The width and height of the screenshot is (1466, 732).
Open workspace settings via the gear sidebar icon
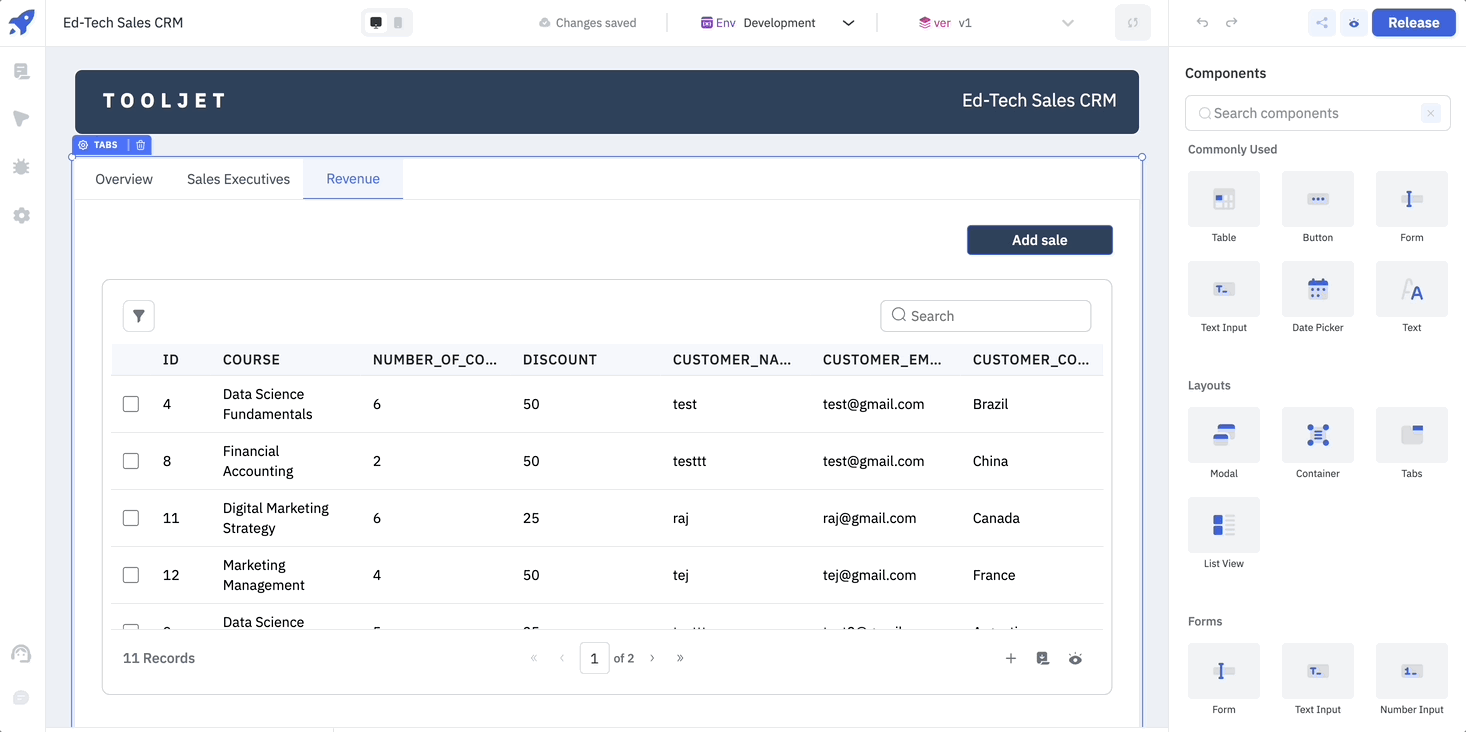21,215
